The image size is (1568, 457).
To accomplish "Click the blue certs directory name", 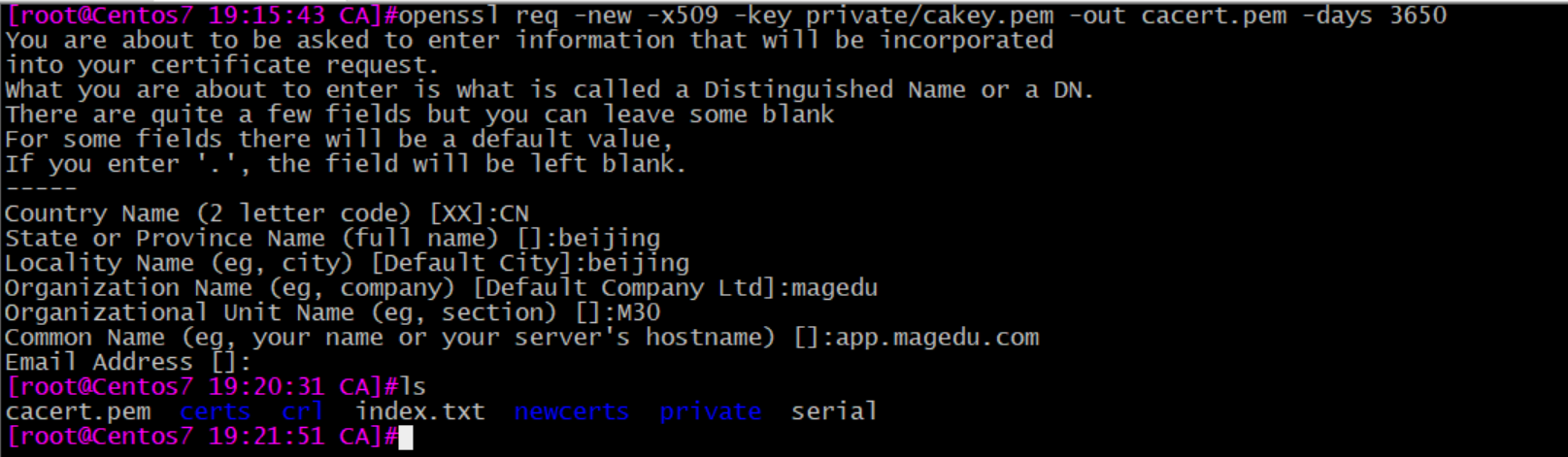I will [216, 412].
